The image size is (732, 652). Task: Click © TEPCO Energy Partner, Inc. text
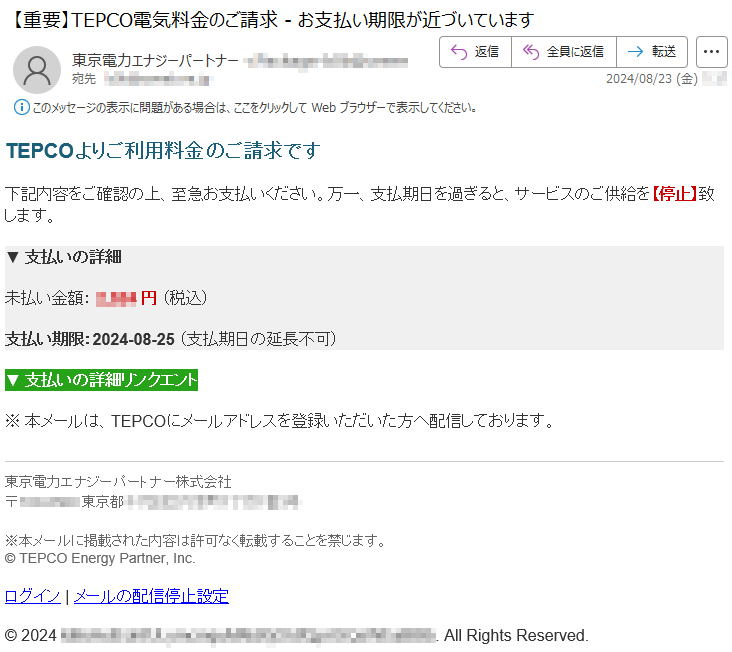pos(100,558)
